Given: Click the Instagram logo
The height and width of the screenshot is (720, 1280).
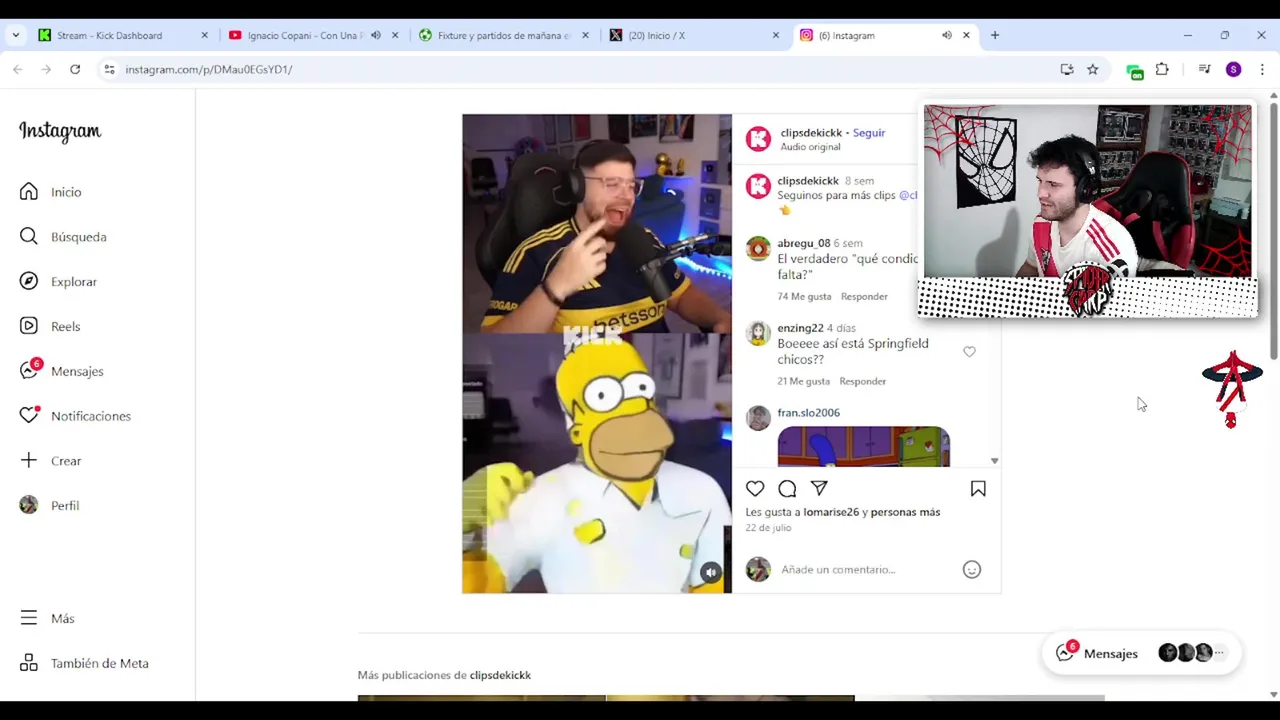Looking at the screenshot, I should pos(60,131).
